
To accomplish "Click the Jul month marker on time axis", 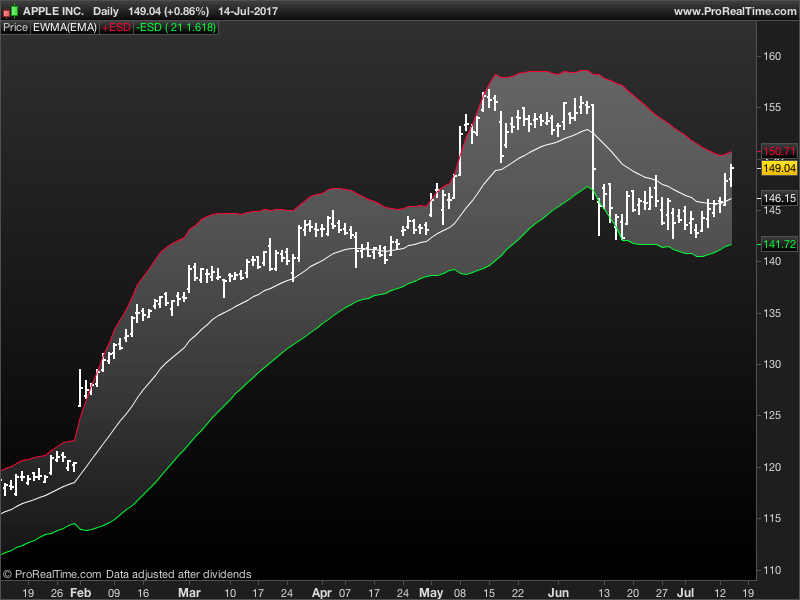I will coord(685,592).
